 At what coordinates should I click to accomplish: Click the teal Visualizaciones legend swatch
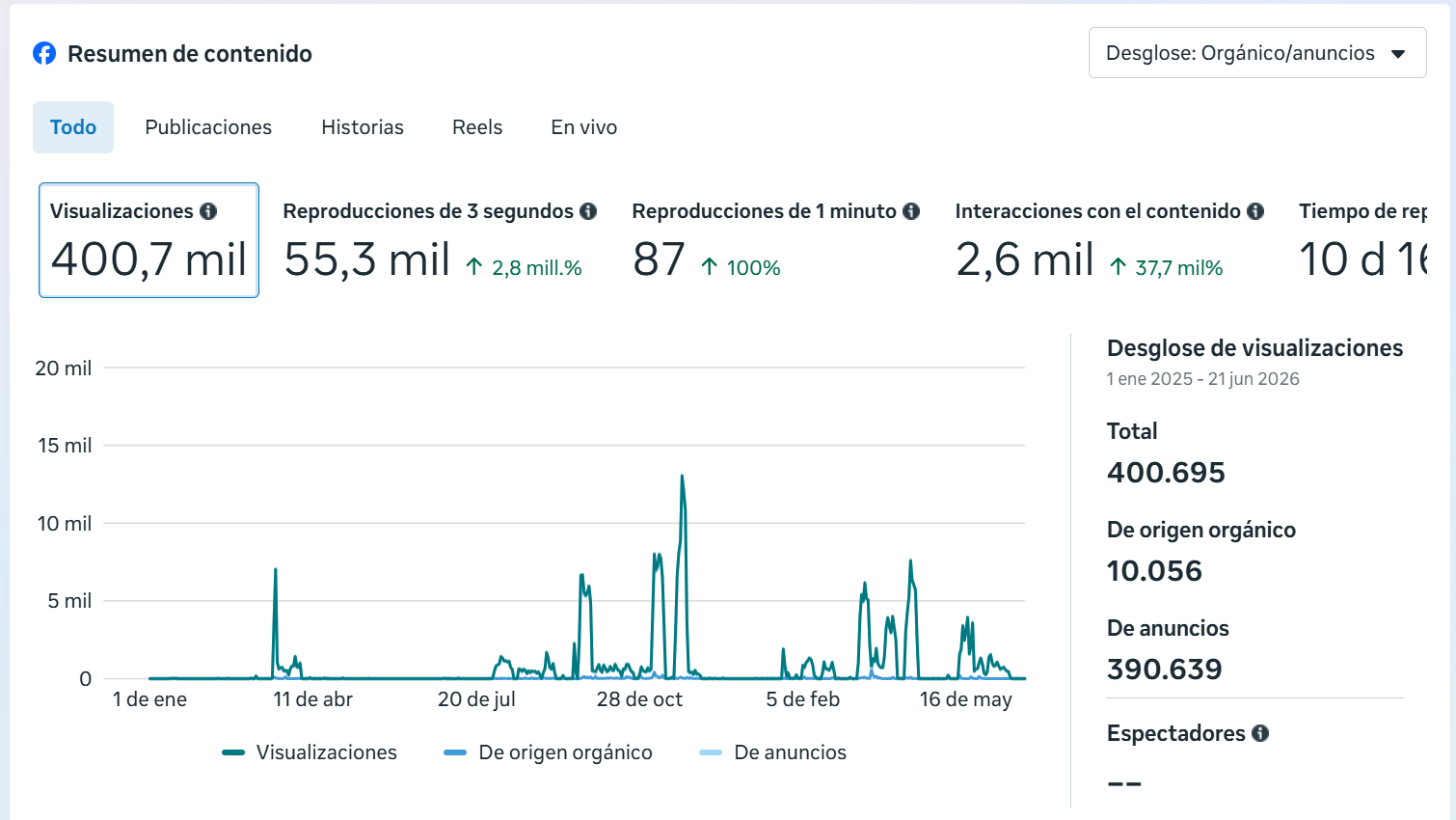[x=233, y=752]
